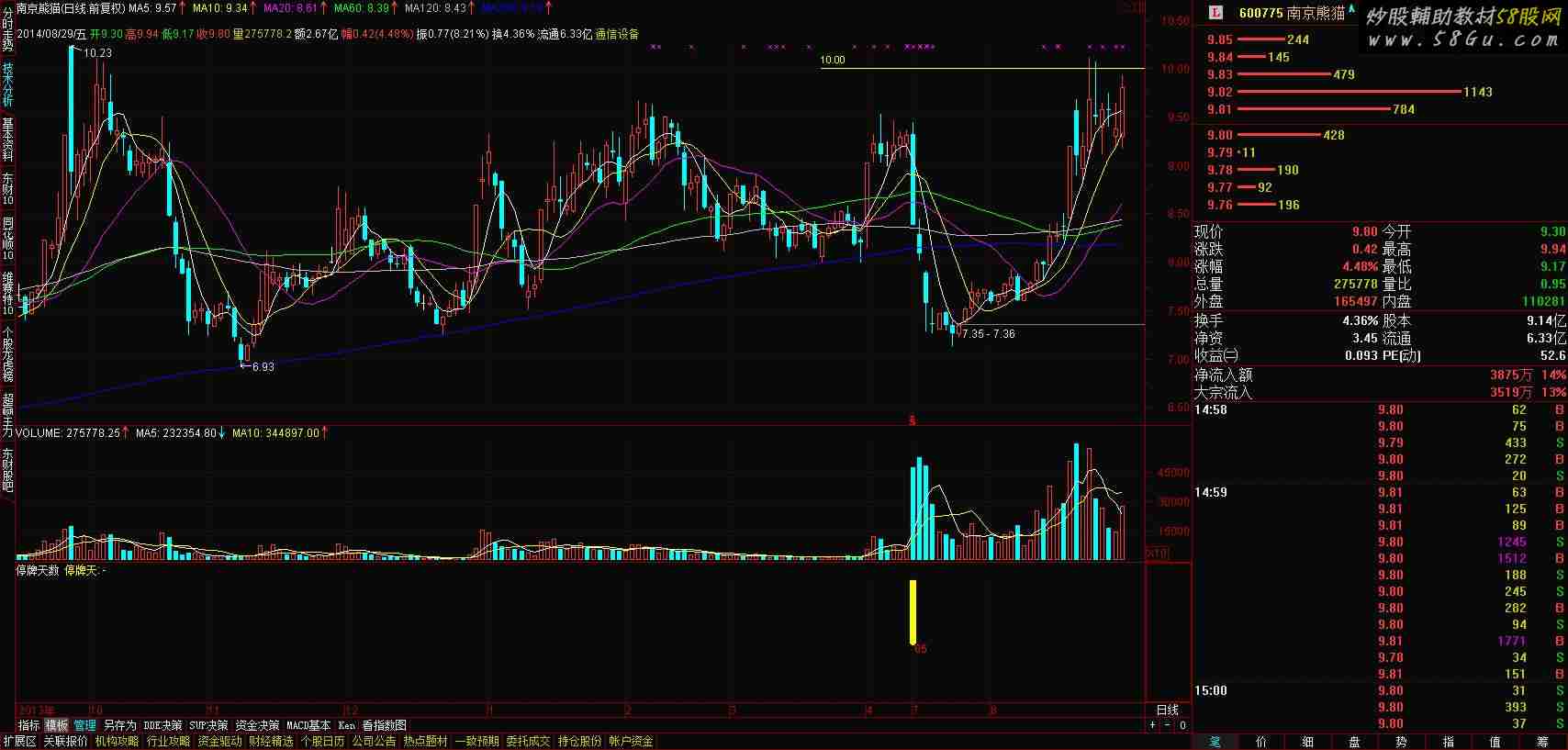The image size is (1568, 750).
Task: Click the minus zoom icon below 日线
Action: pos(1168,725)
